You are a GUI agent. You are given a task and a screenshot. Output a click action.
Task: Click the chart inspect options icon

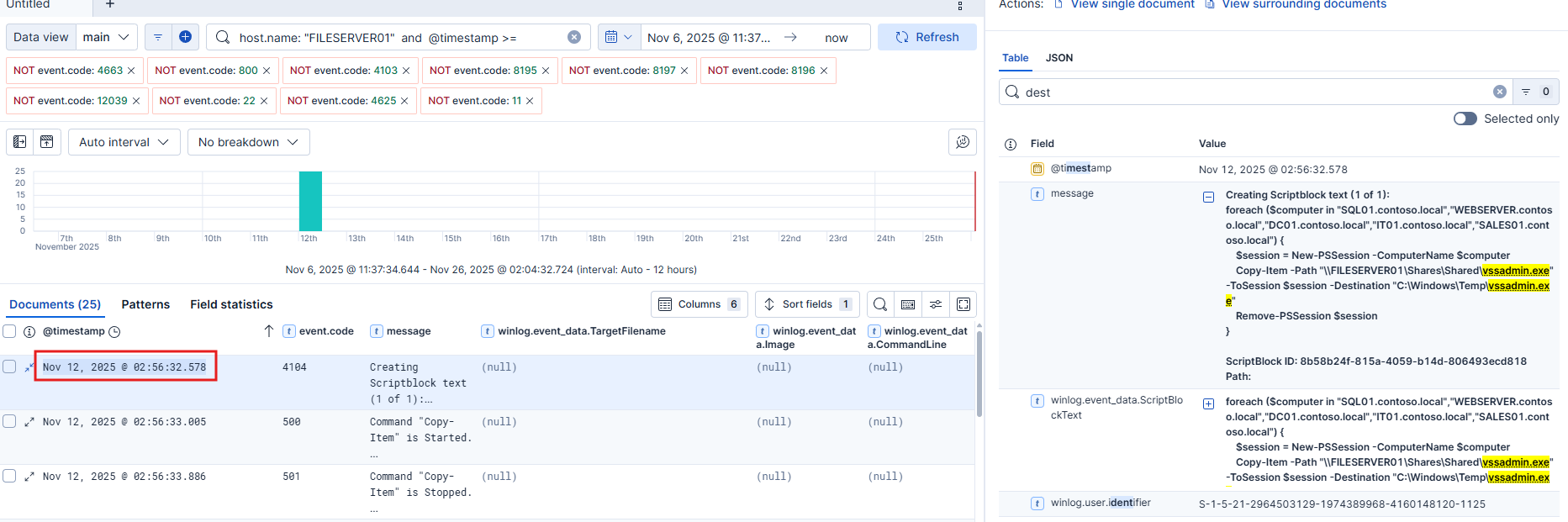point(962,142)
